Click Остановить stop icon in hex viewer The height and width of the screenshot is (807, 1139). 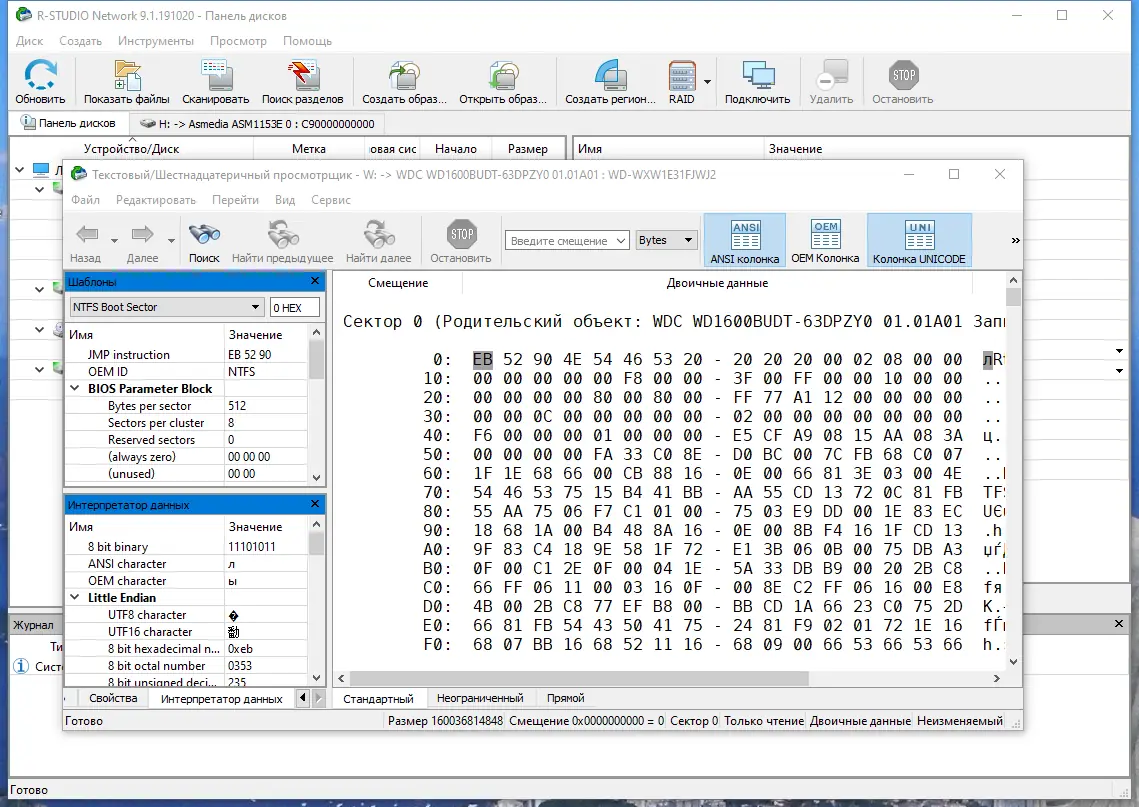(461, 234)
